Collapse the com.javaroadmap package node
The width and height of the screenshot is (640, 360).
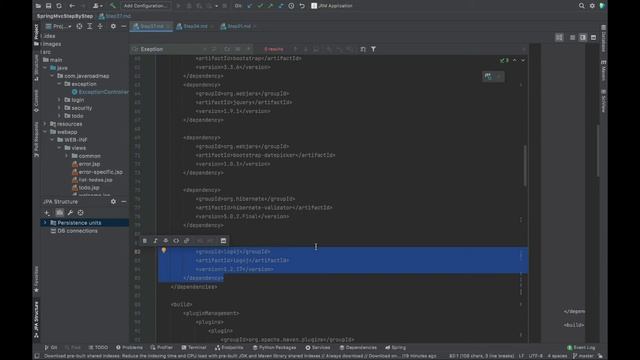tap(52, 76)
